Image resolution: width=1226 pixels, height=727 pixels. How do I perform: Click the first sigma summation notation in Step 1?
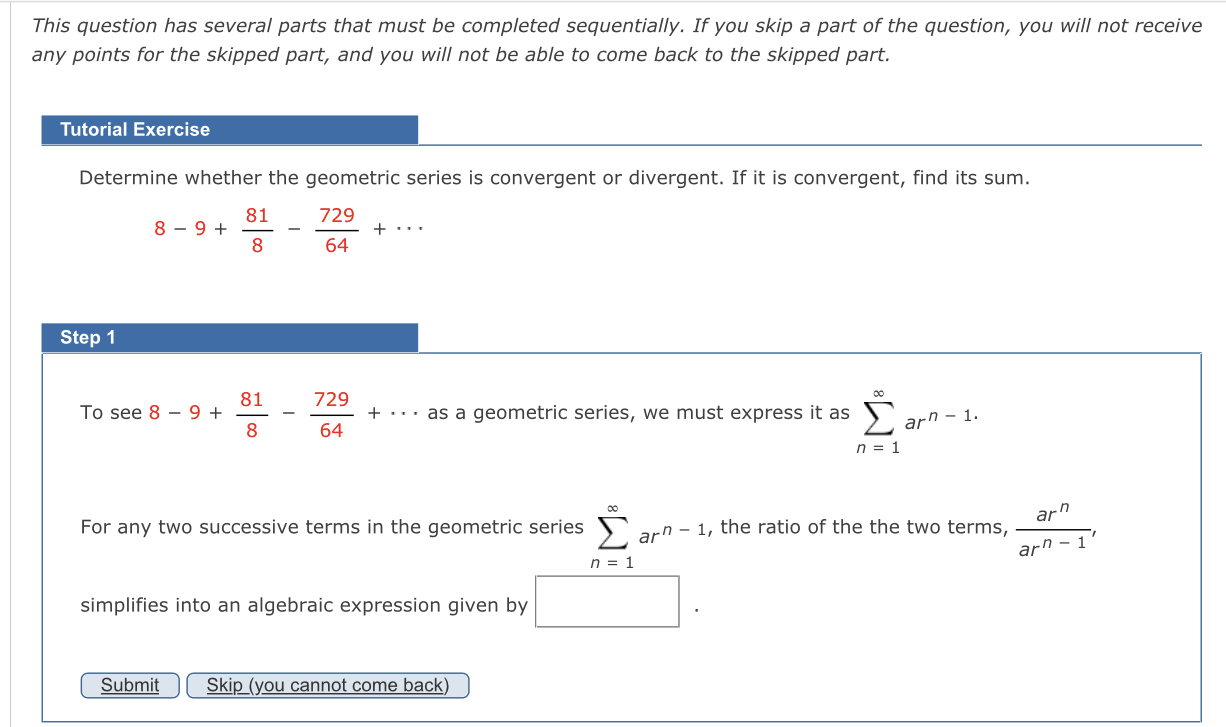[878, 420]
